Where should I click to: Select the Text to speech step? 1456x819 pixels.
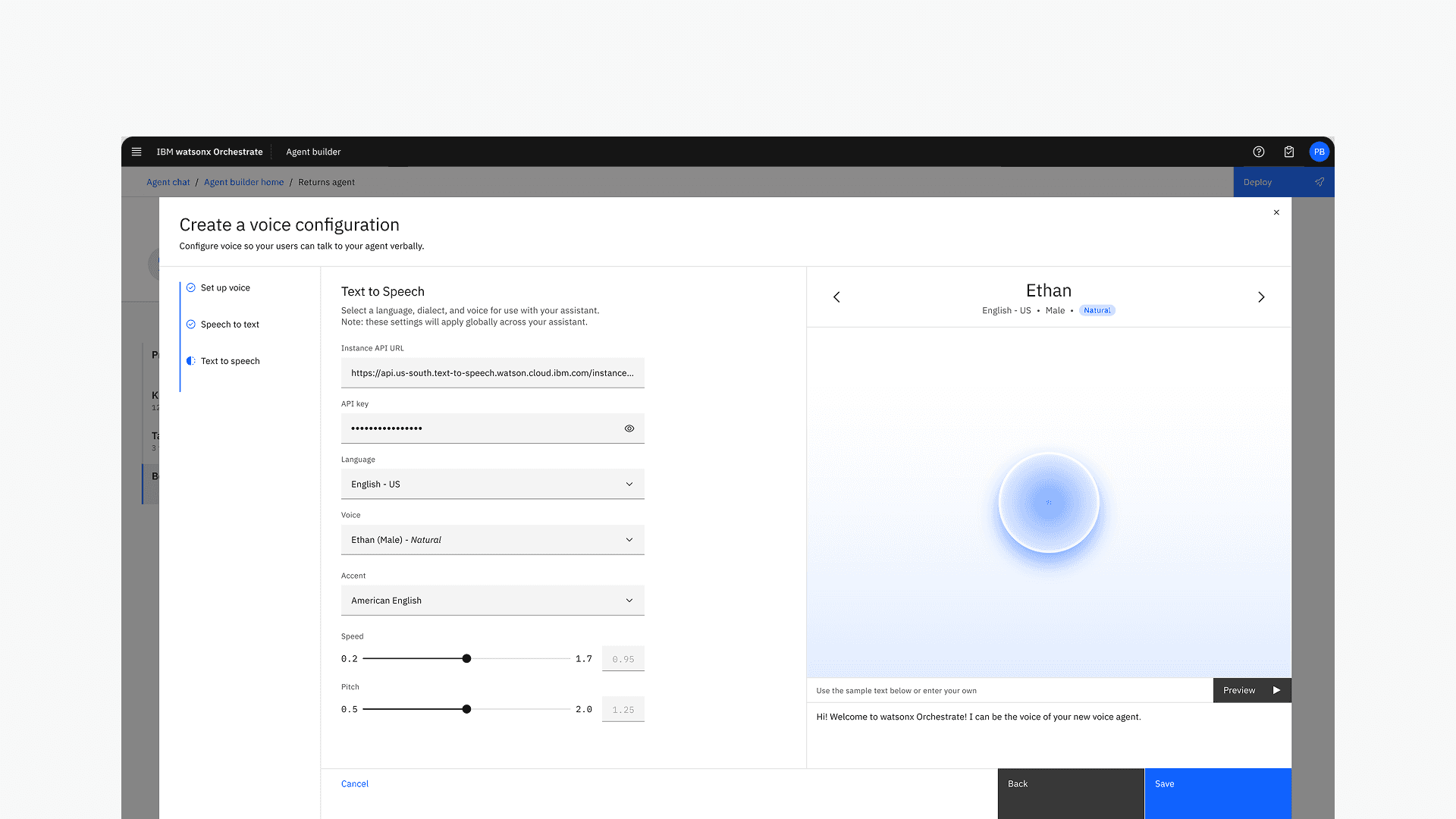[x=230, y=361]
